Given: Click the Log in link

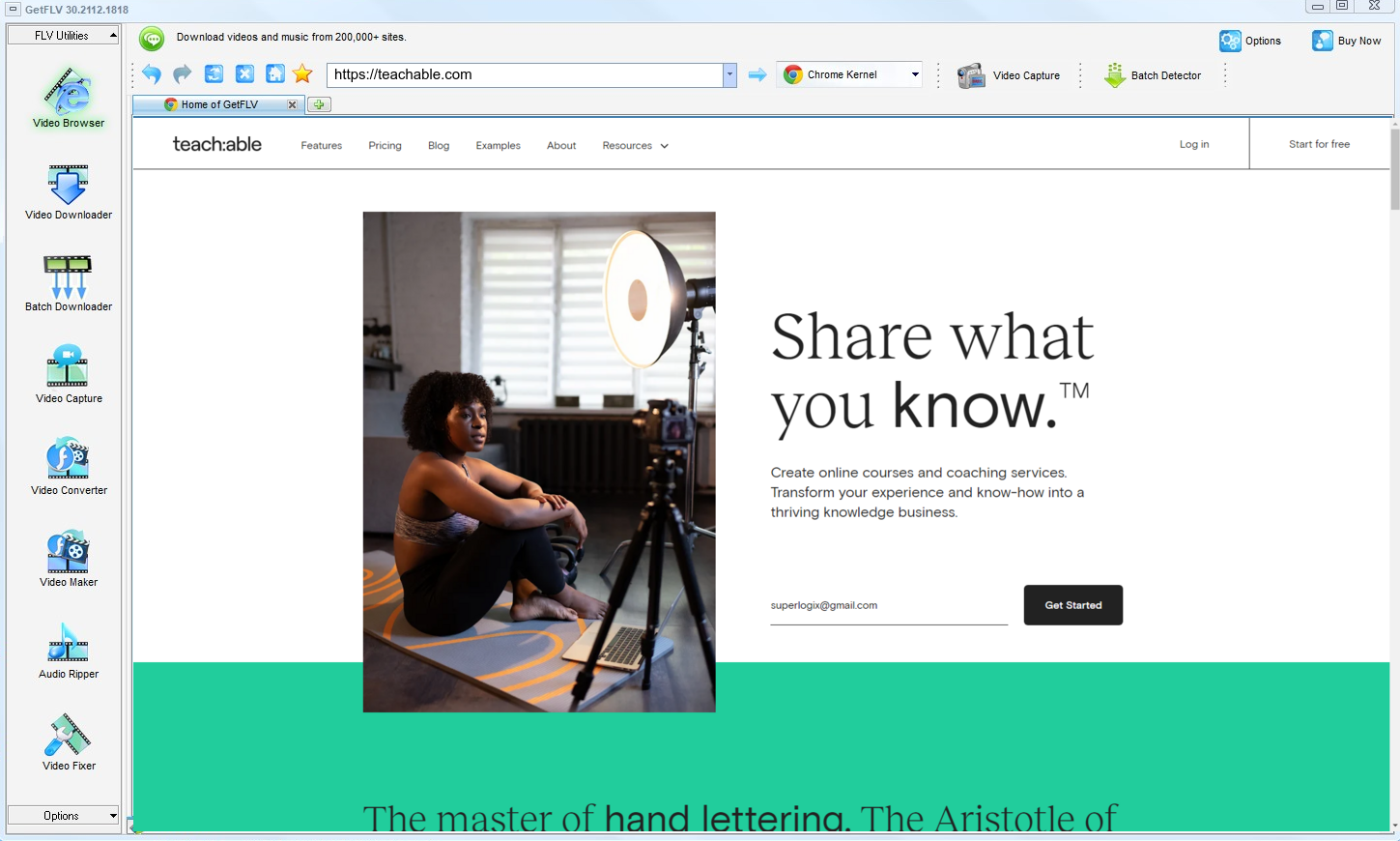Looking at the screenshot, I should click(x=1194, y=144).
